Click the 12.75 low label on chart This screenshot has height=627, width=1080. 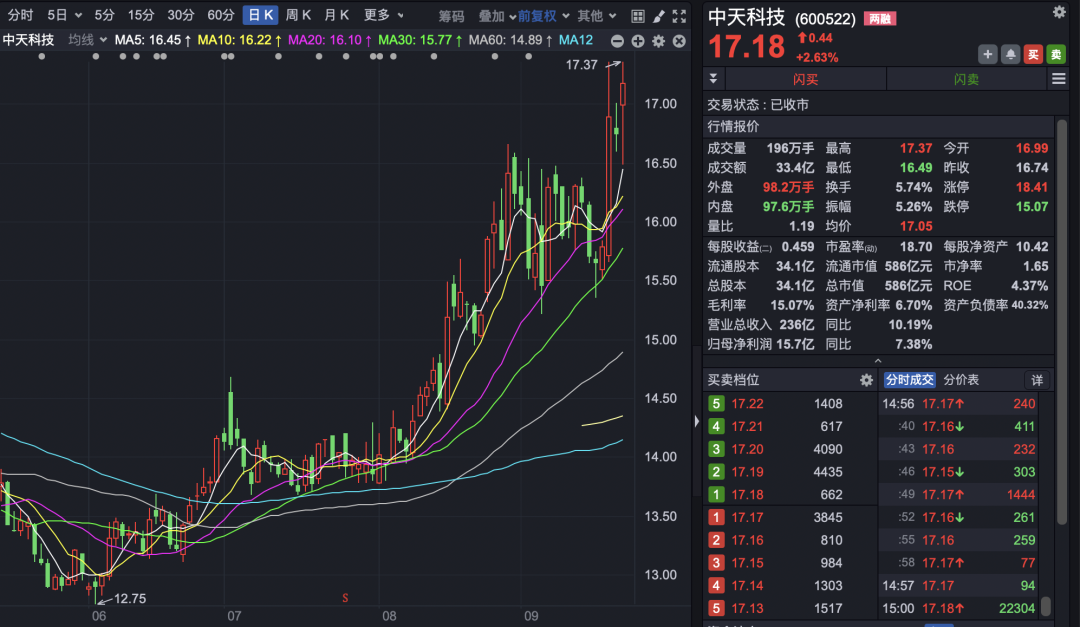coord(129,599)
